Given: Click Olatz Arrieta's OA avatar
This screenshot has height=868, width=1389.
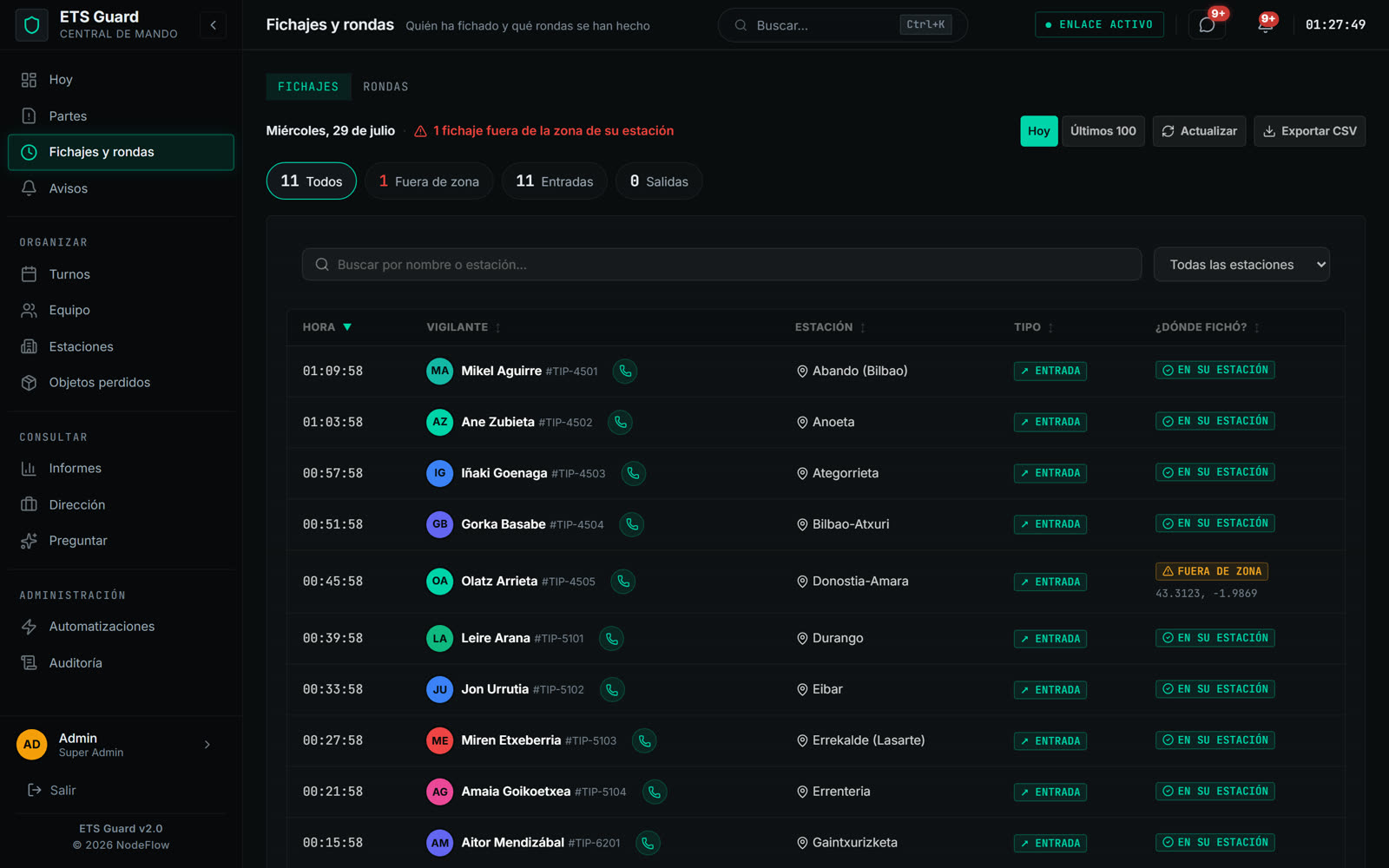Looking at the screenshot, I should point(440,582).
